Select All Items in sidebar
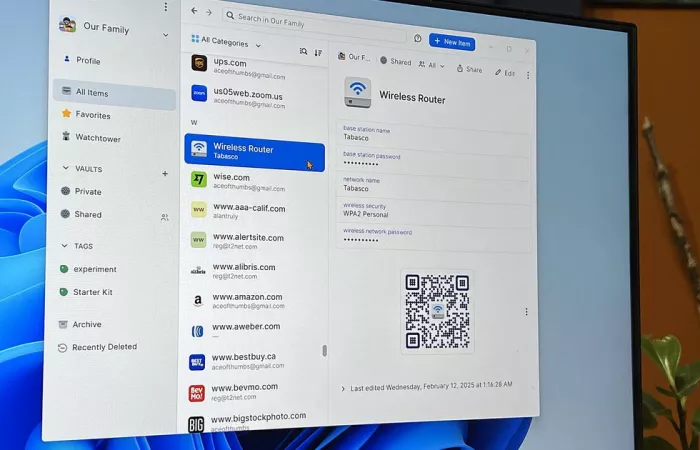 (114, 93)
